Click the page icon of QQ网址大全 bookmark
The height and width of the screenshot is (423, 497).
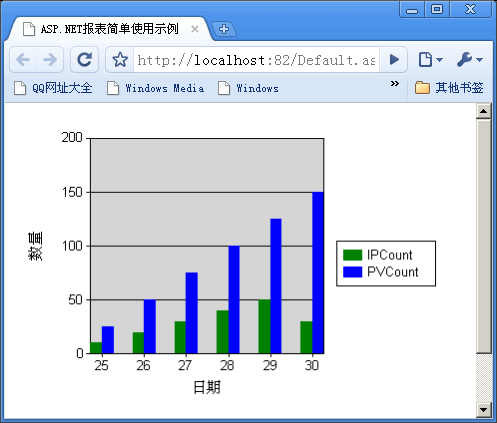[20, 88]
